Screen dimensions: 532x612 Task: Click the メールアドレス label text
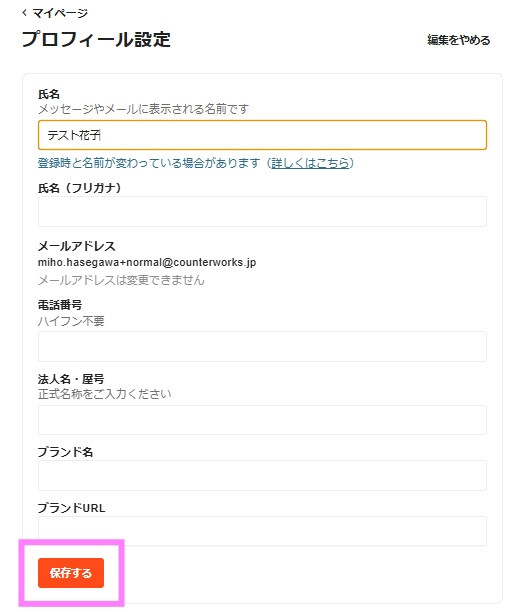pyautogui.click(x=77, y=246)
